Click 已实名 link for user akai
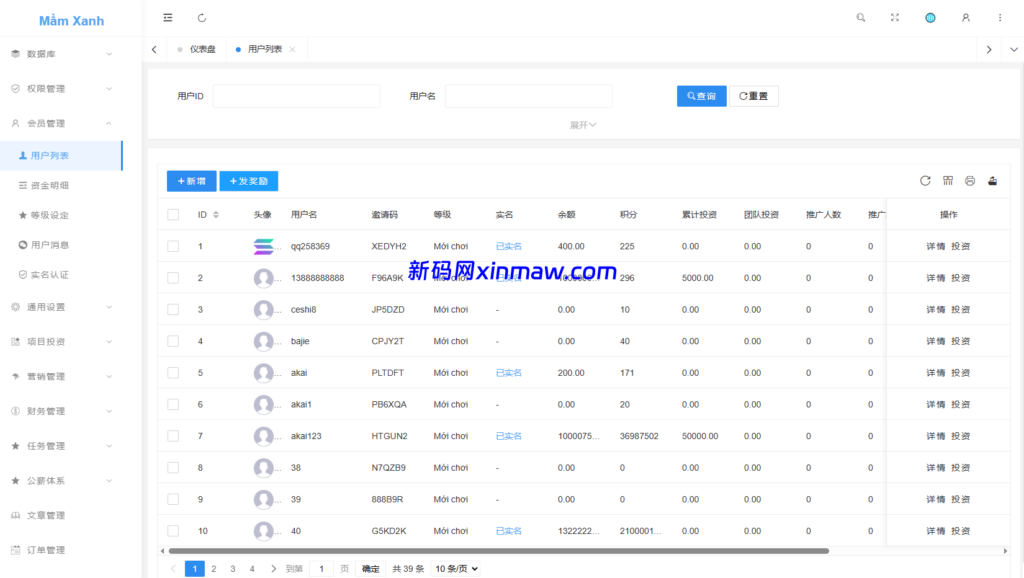 coord(509,373)
